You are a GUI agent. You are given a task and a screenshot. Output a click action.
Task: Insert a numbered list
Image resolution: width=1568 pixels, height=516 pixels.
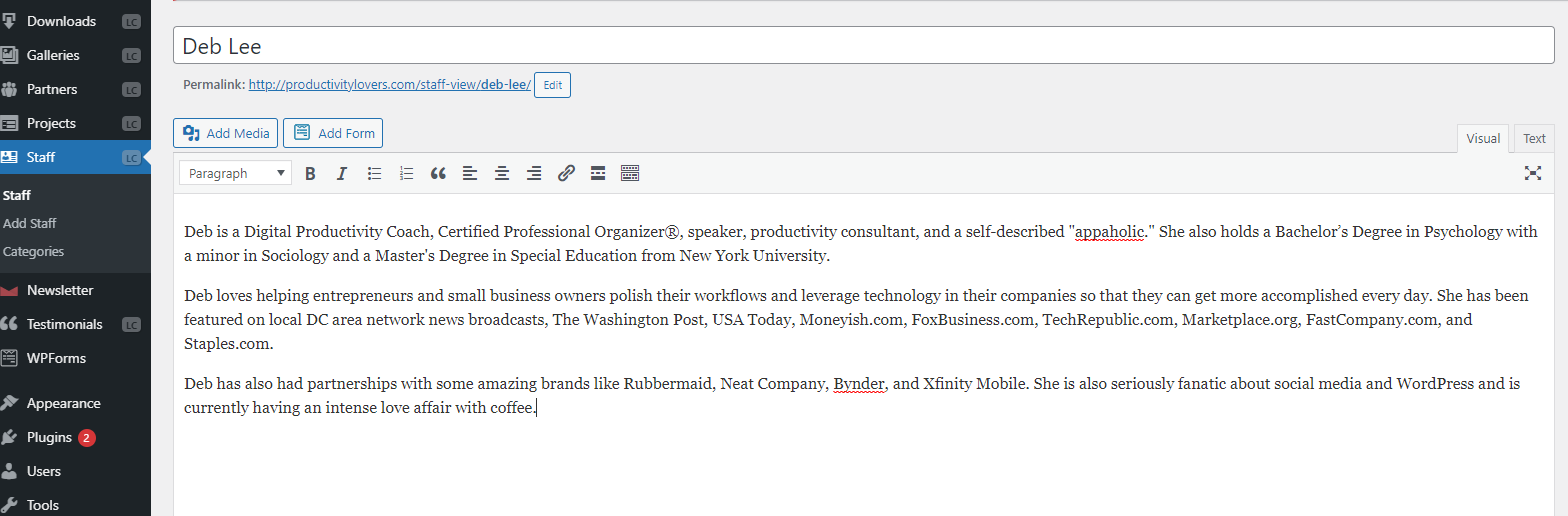pos(406,173)
